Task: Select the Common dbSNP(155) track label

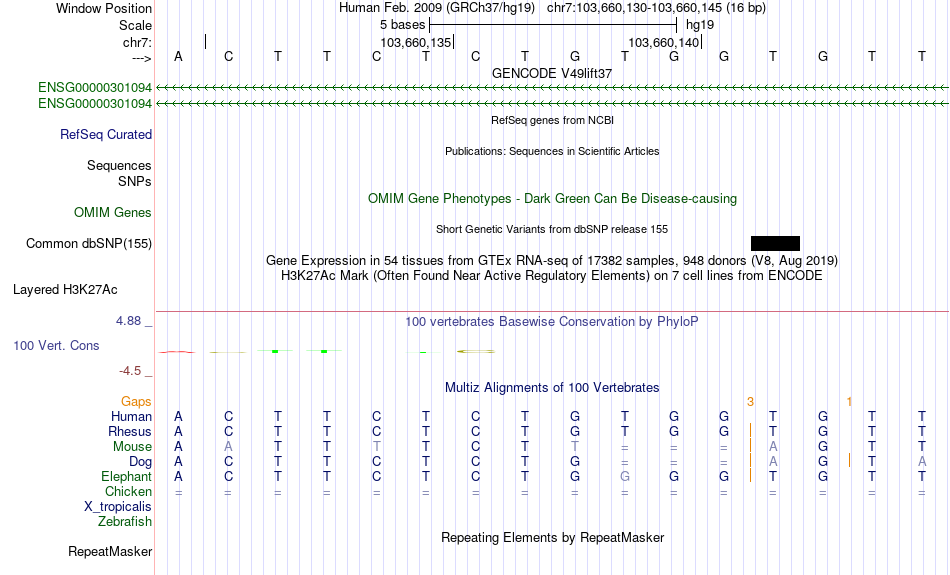Action: (89, 244)
